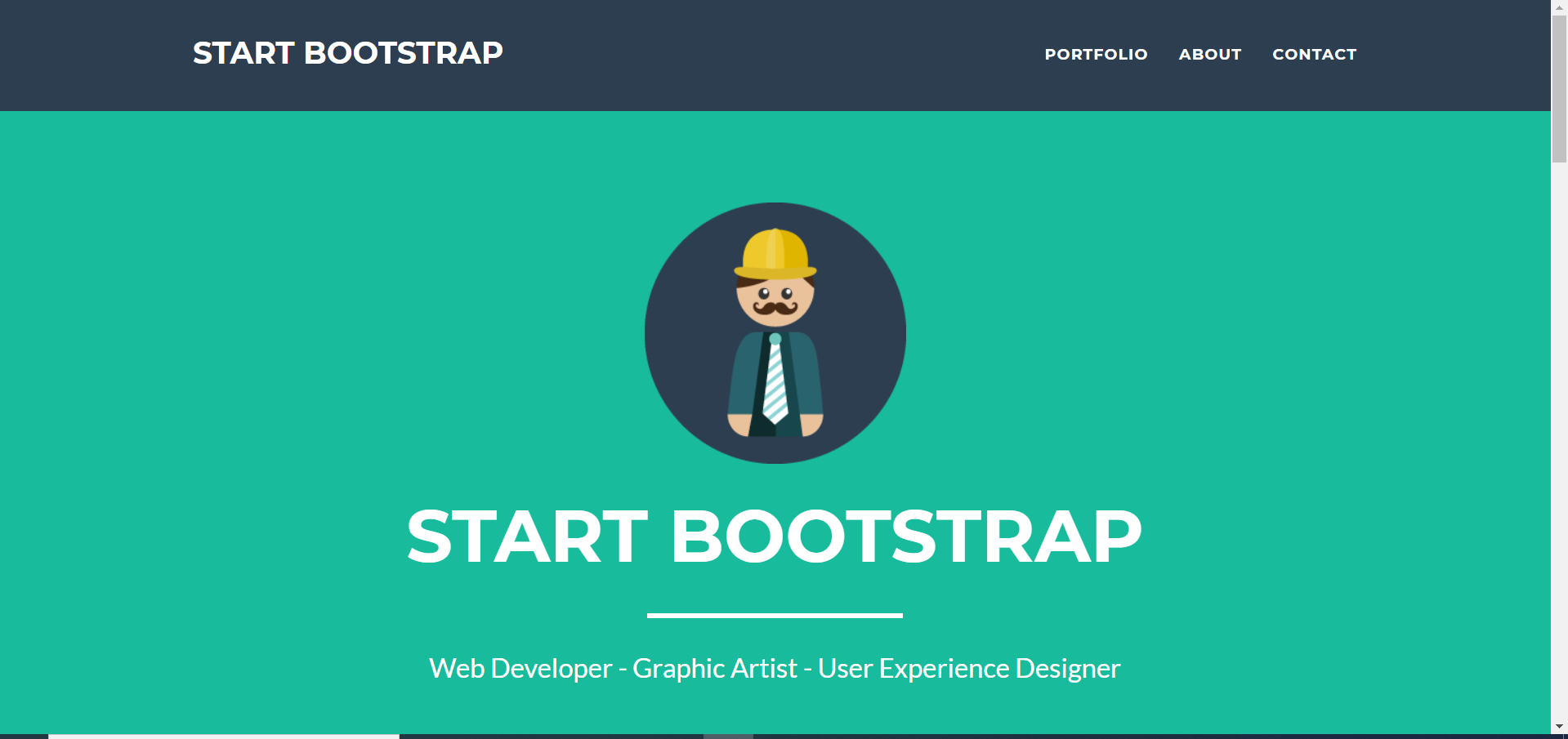Image resolution: width=1568 pixels, height=739 pixels.
Task: Select the CONTACT navigation link
Action: click(1314, 55)
